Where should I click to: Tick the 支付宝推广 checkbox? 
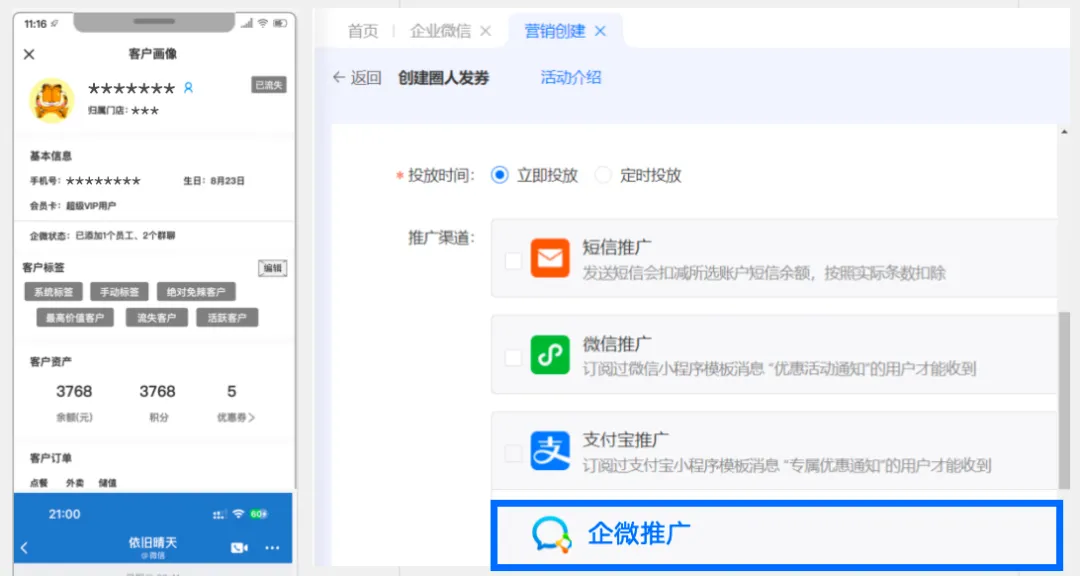[513, 453]
